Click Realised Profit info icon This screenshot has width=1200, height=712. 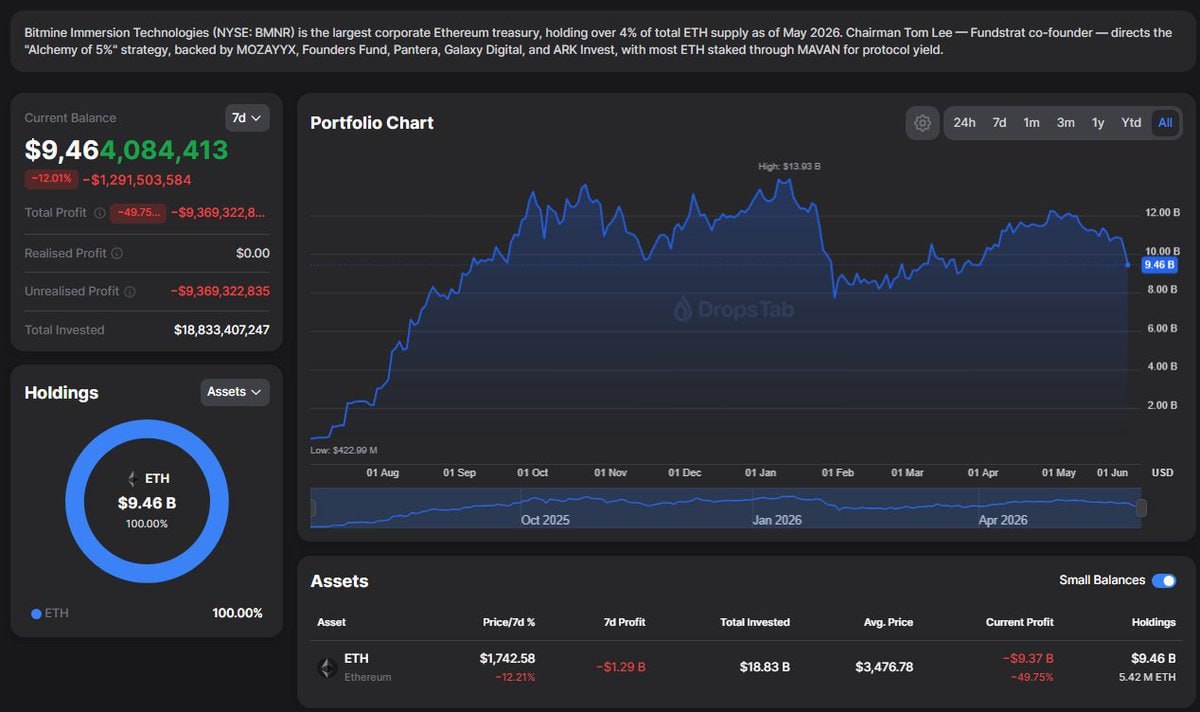point(117,254)
